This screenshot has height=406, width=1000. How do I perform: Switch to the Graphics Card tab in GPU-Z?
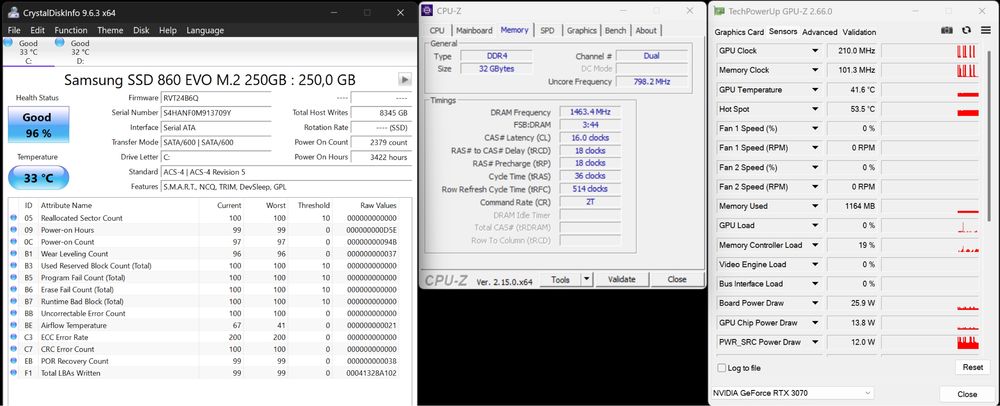[x=739, y=32]
